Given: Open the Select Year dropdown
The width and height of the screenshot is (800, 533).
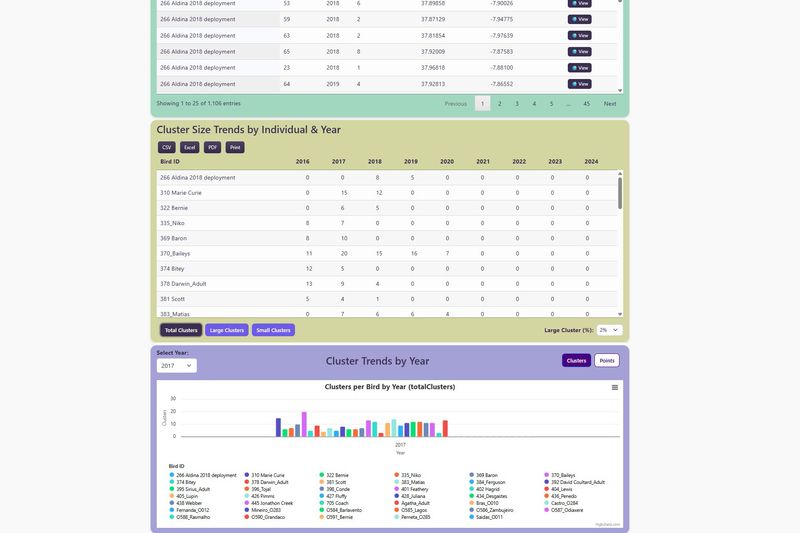Looking at the screenshot, I should click(x=176, y=366).
